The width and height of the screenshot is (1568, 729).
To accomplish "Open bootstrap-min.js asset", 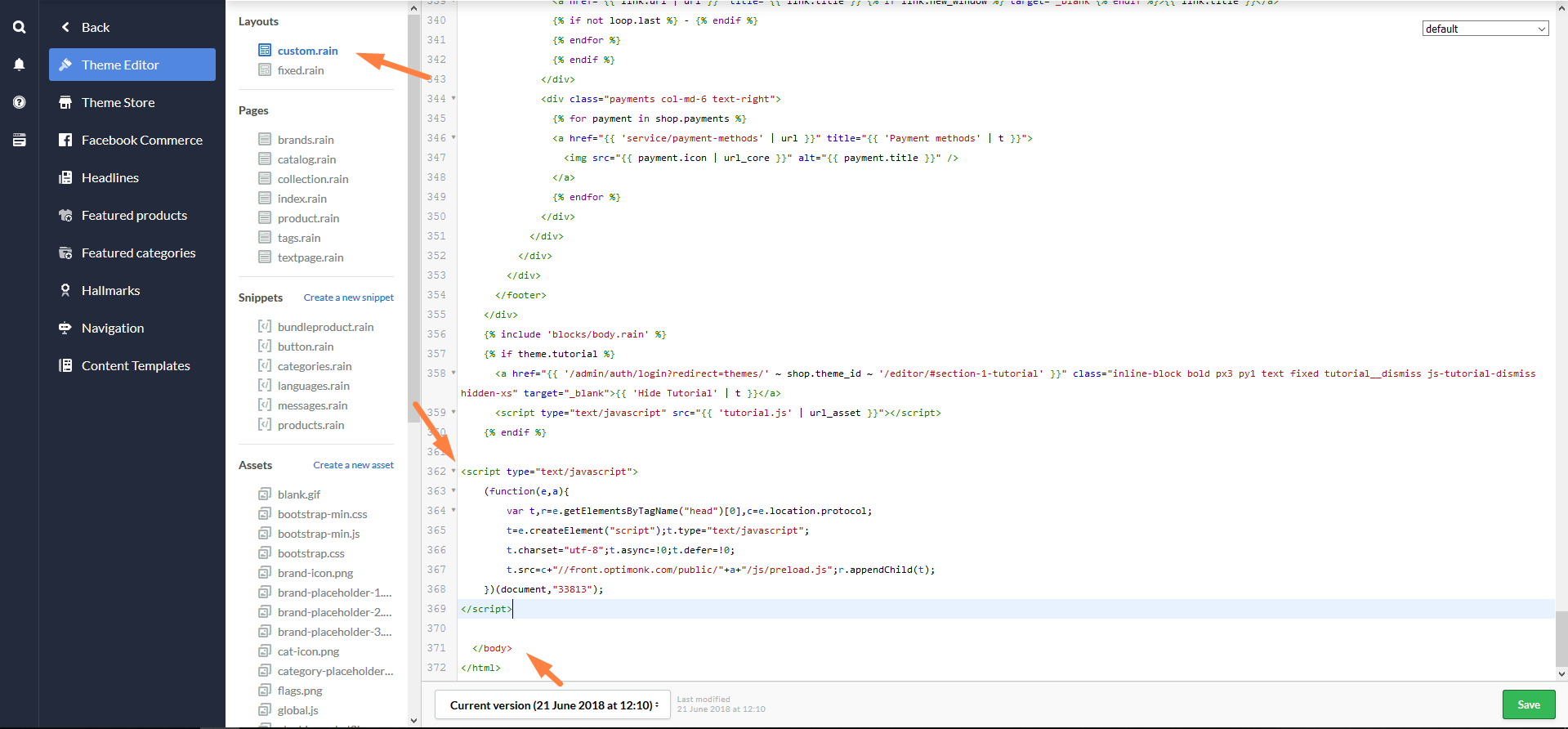I will pyautogui.click(x=319, y=534).
